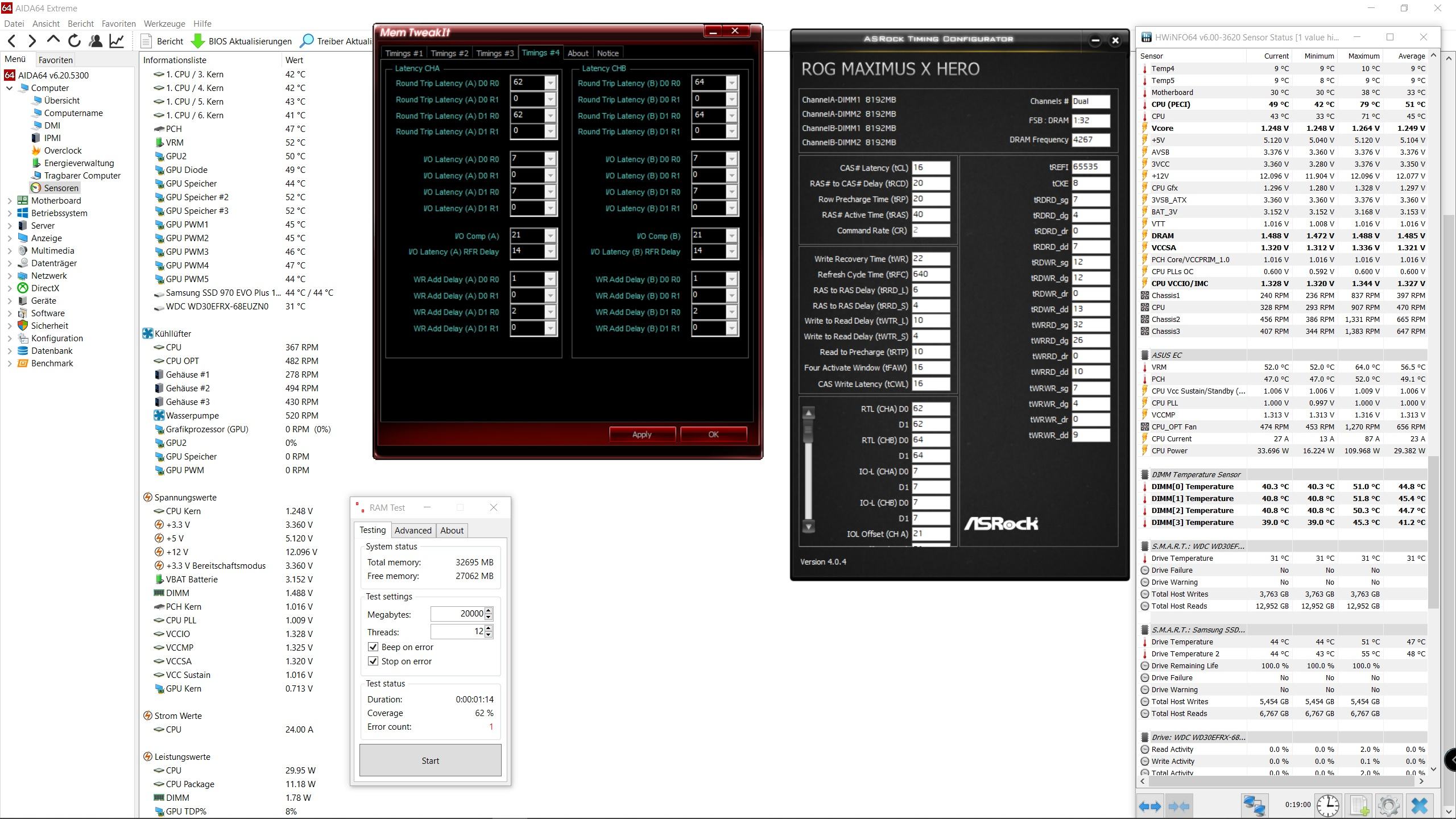Expand sensor columns in HWiNFO64 (blue arrows)
The height and width of the screenshot is (819, 1456).
(x=1149, y=806)
